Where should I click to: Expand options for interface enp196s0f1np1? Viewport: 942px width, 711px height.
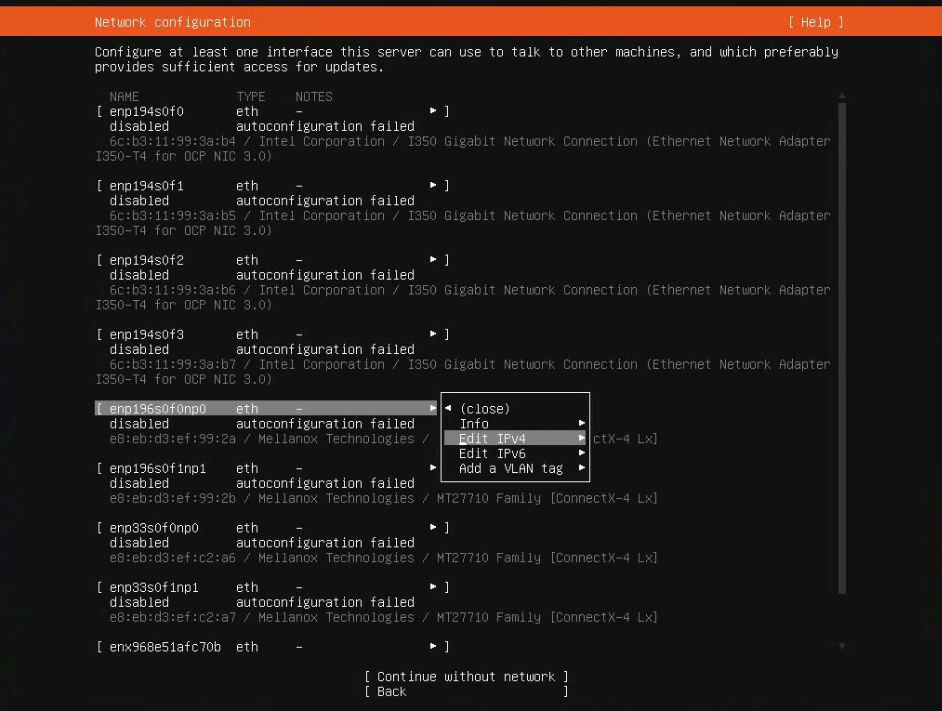pos(432,468)
